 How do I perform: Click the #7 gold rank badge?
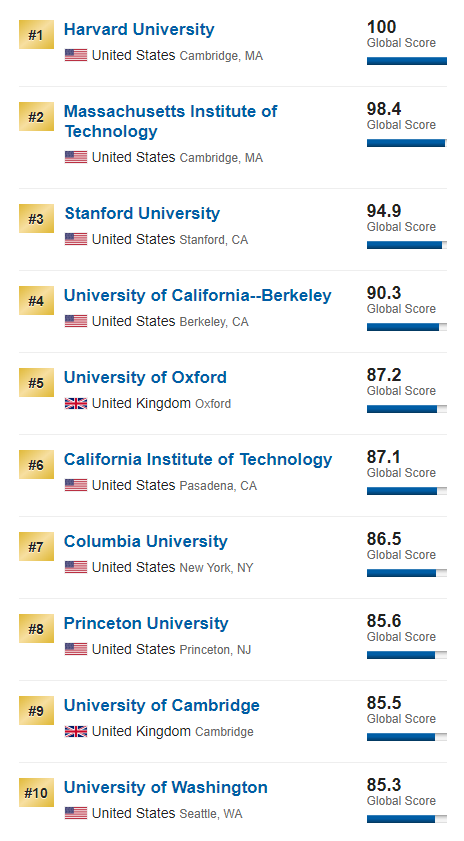(36, 547)
